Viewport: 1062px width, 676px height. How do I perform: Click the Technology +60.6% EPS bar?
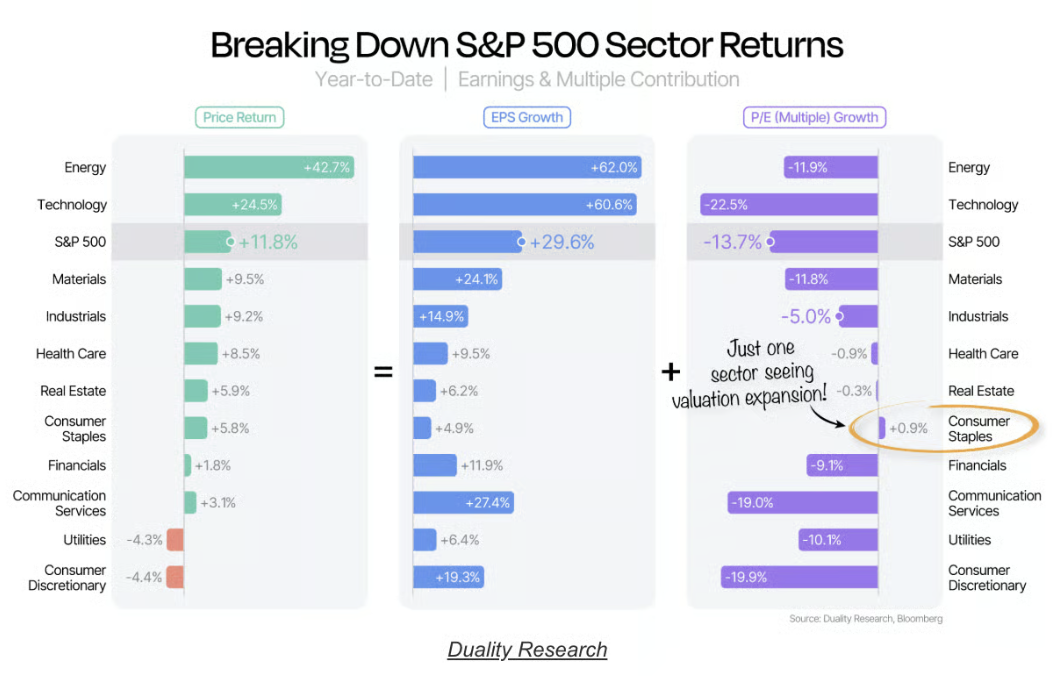point(525,205)
